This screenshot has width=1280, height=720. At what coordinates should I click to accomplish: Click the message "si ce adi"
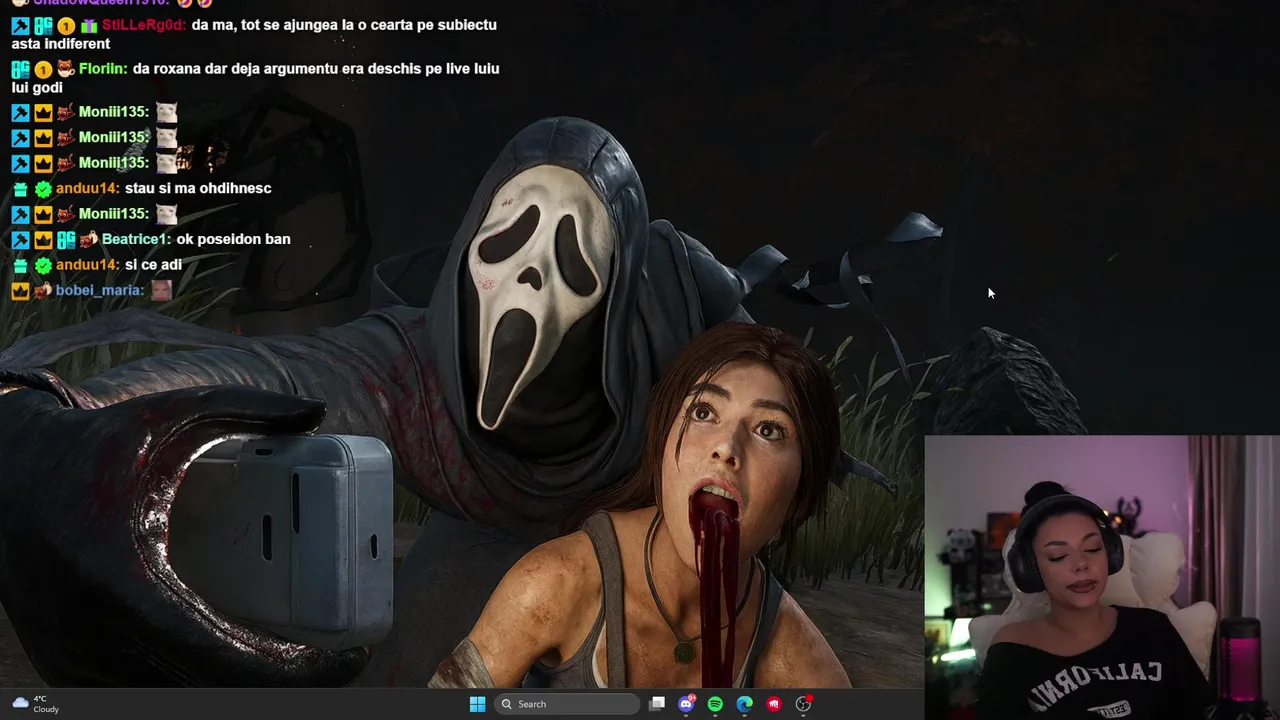click(x=153, y=265)
